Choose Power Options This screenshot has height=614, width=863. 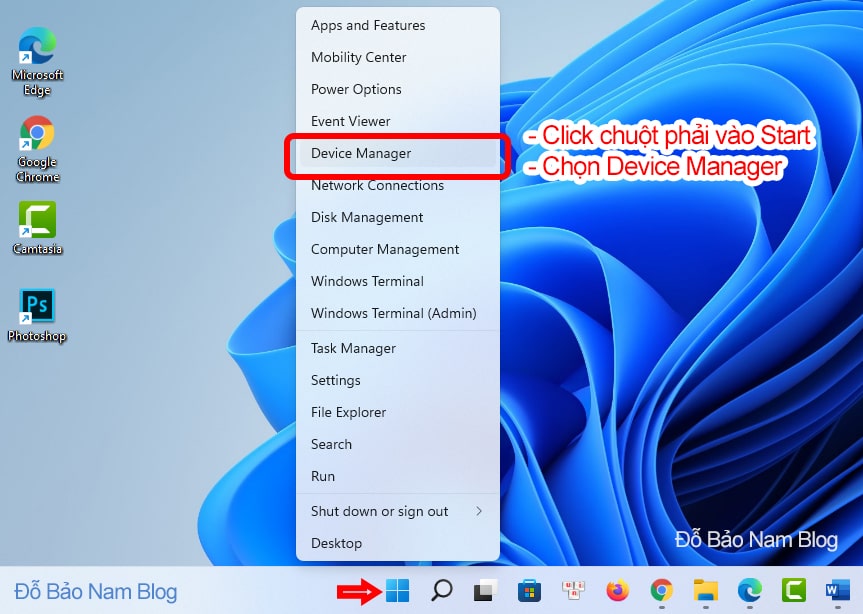point(397,89)
